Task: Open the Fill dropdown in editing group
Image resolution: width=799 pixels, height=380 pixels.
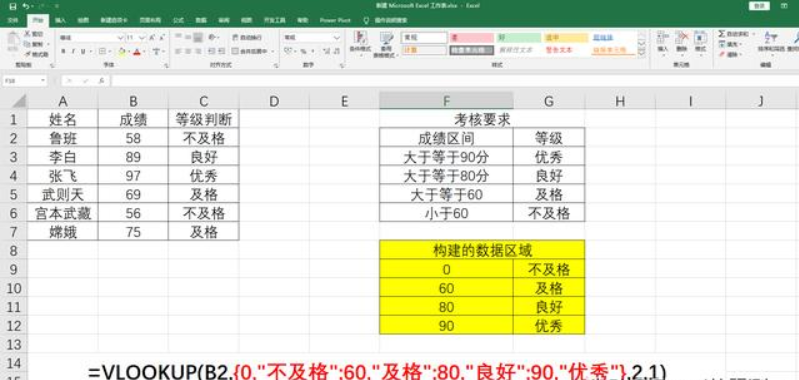Action: click(x=730, y=44)
